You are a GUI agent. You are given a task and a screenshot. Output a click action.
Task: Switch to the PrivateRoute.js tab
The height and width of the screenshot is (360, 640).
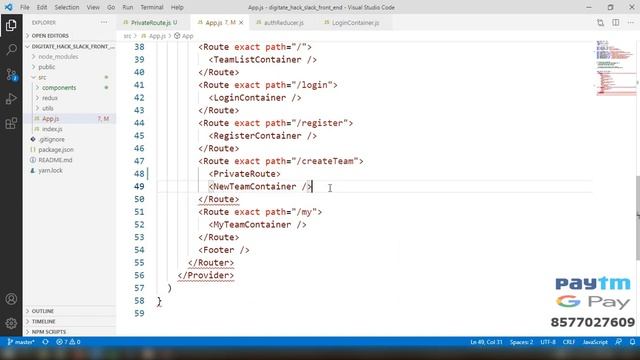pos(153,22)
